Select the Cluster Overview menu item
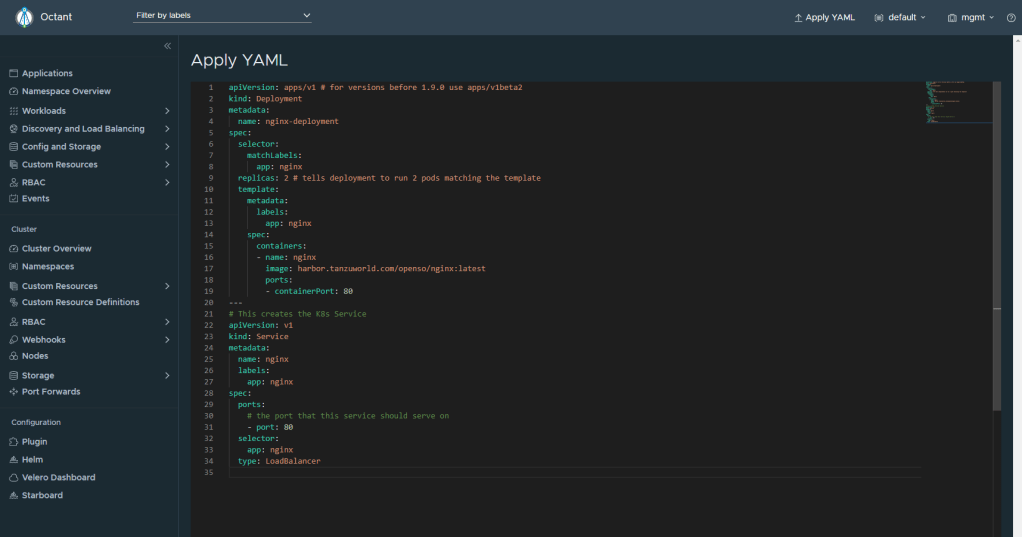Viewport: 1022px width, 537px height. [x=56, y=249]
